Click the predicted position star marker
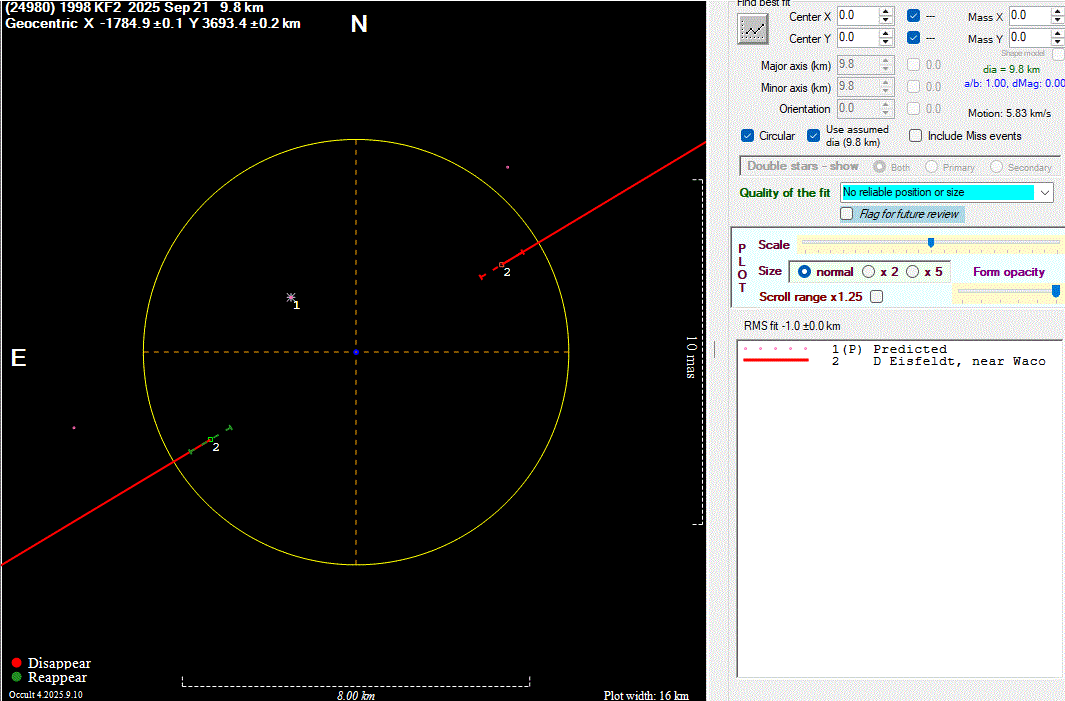 291,298
